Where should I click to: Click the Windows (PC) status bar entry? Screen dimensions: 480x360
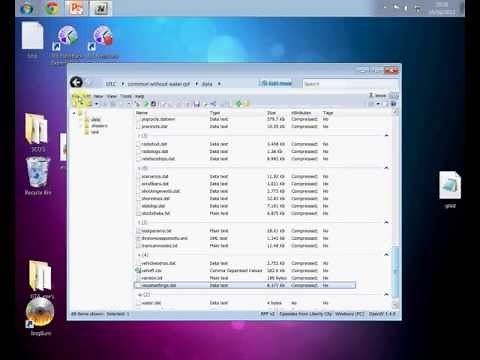pos(349,314)
